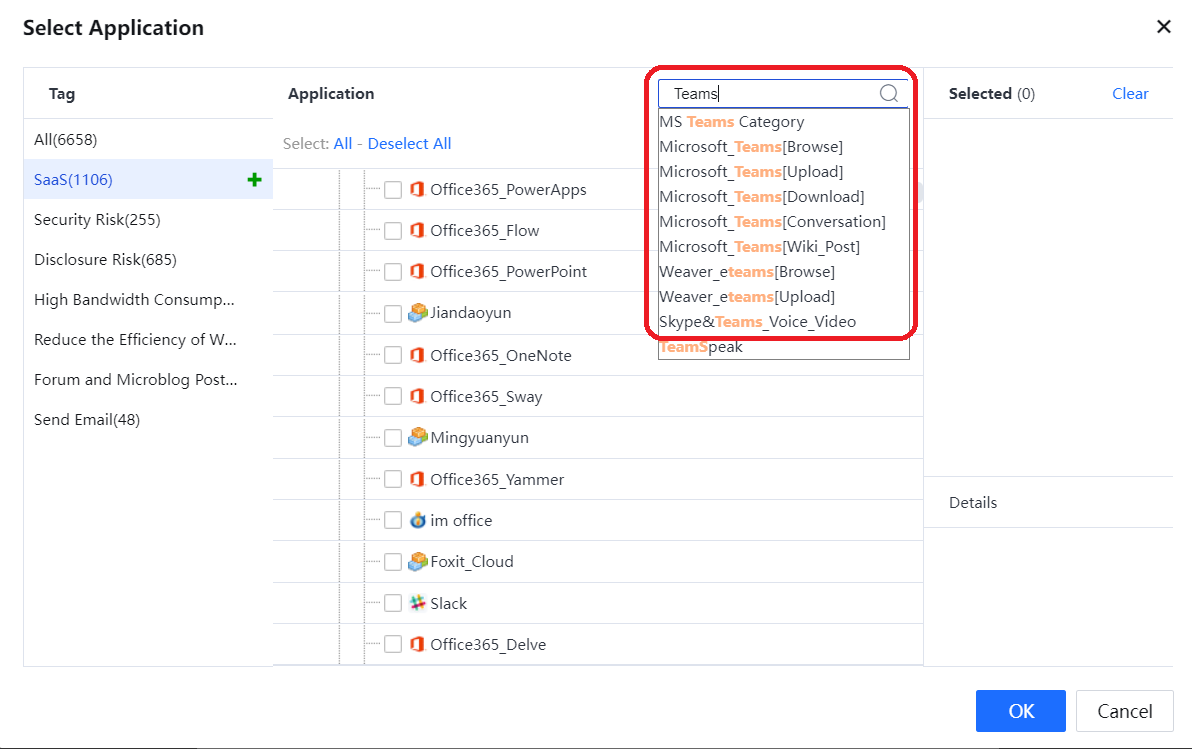Check the Office365_Flow checkbox
Image resolution: width=1192 pixels, height=749 pixels.
coord(393,230)
